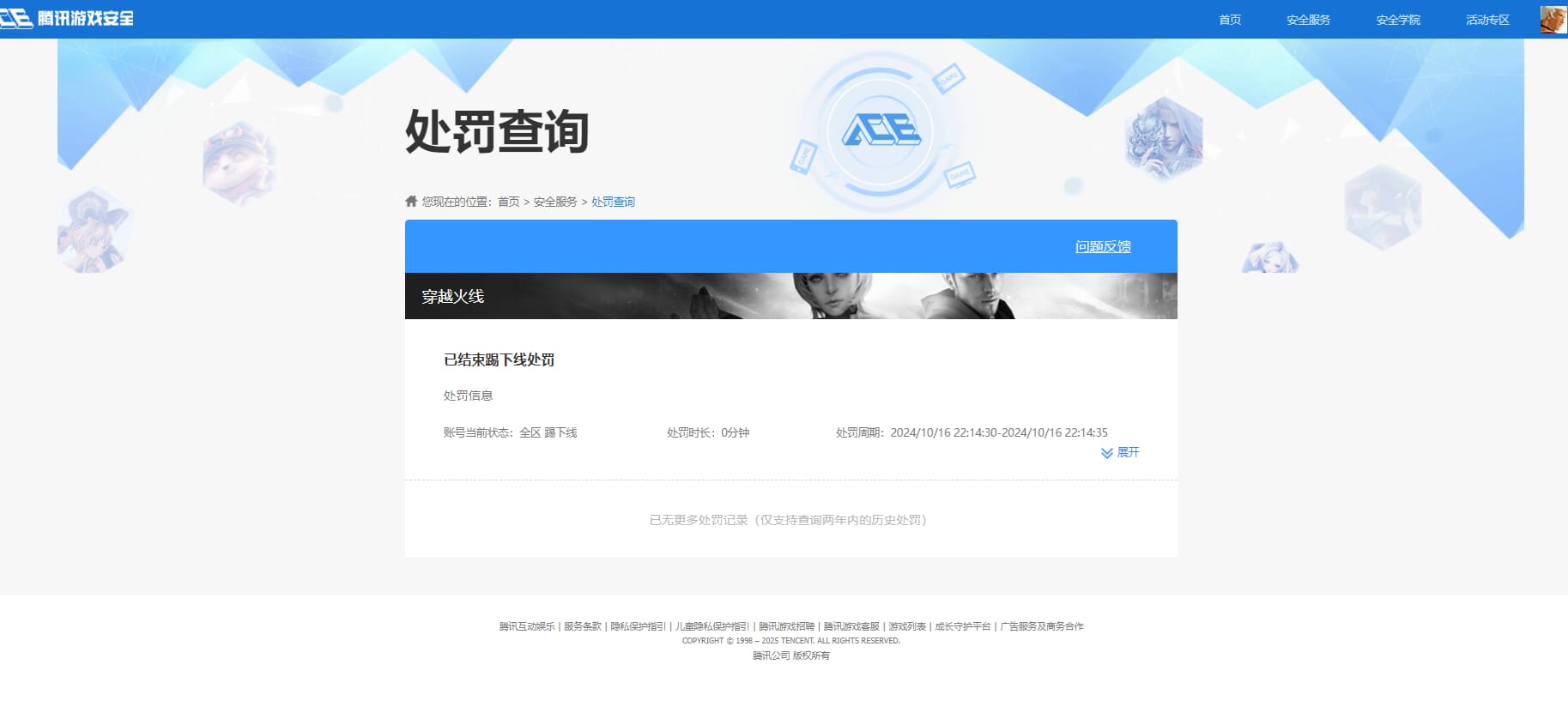
Task: Click 首页 in the breadcrumb trail
Action: [509, 202]
